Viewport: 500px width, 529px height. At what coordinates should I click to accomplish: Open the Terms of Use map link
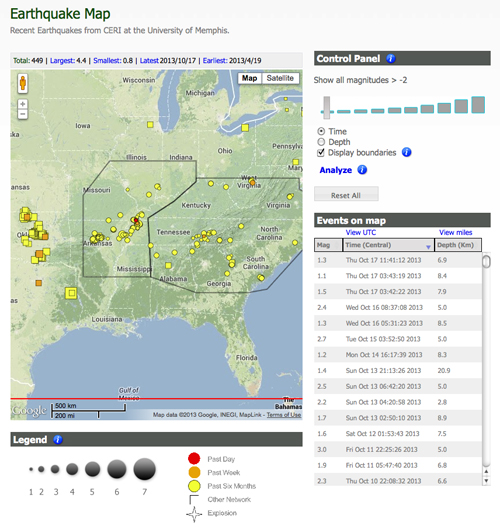284,415
